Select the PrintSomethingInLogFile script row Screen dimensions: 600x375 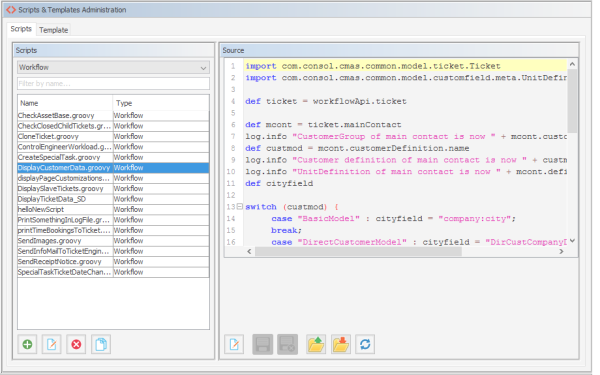pos(113,220)
